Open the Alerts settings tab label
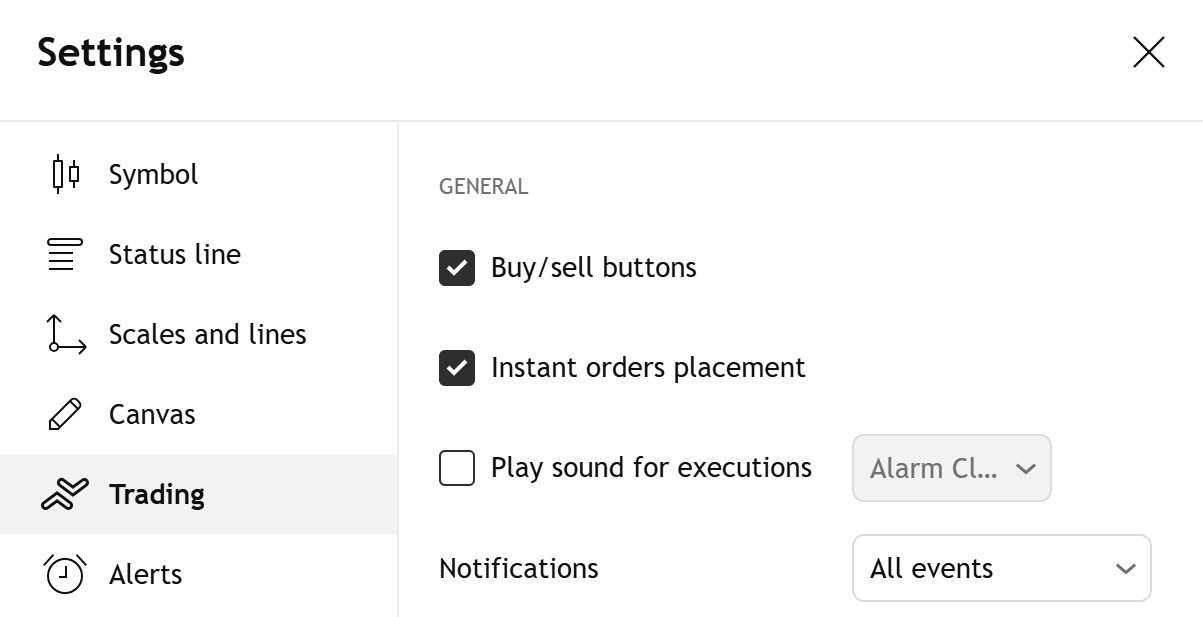Image resolution: width=1203 pixels, height=617 pixels. click(145, 574)
